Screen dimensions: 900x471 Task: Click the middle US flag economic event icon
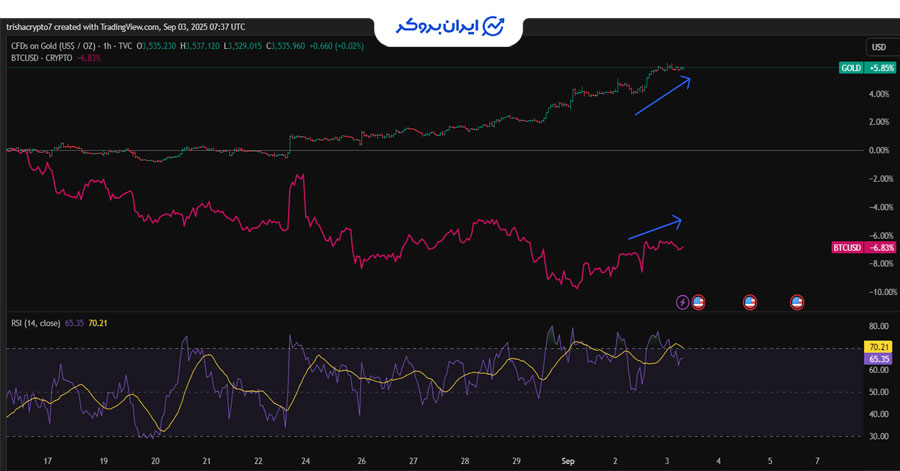point(749,301)
